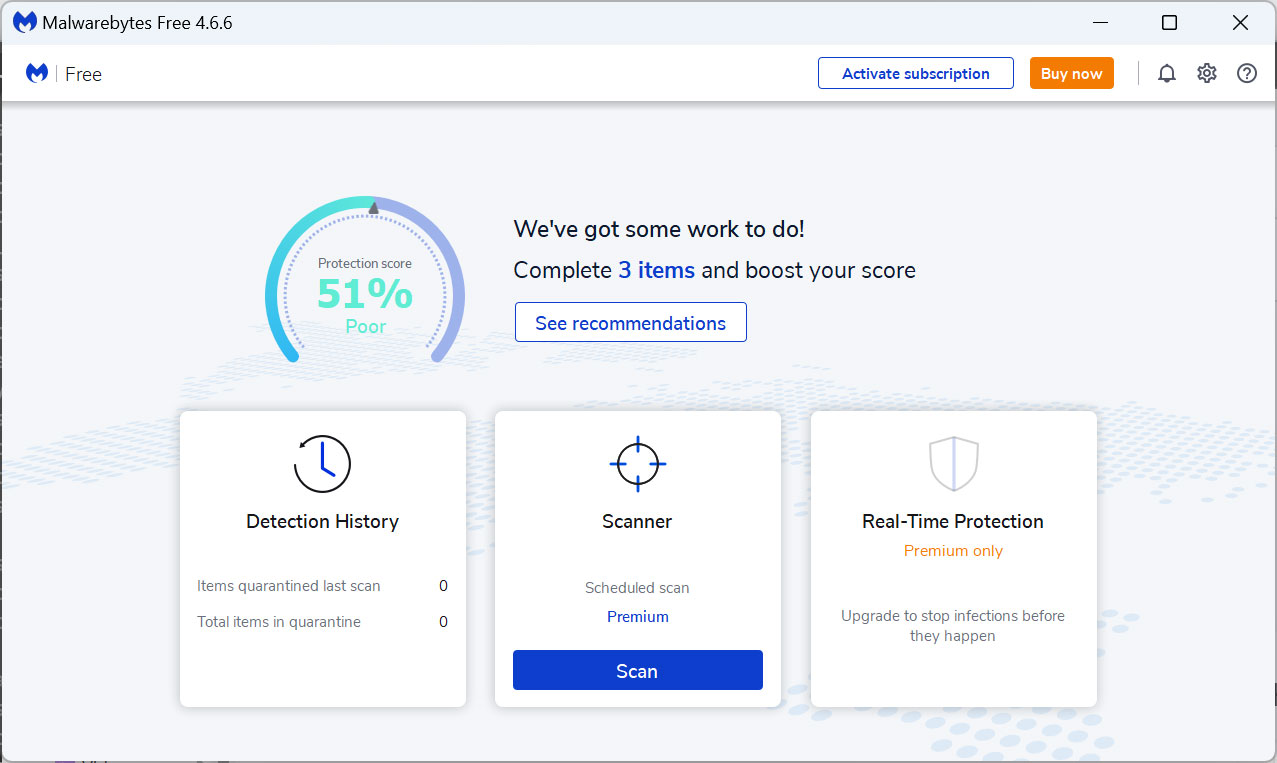Click the Detection History clock icon

pyautogui.click(x=322, y=464)
